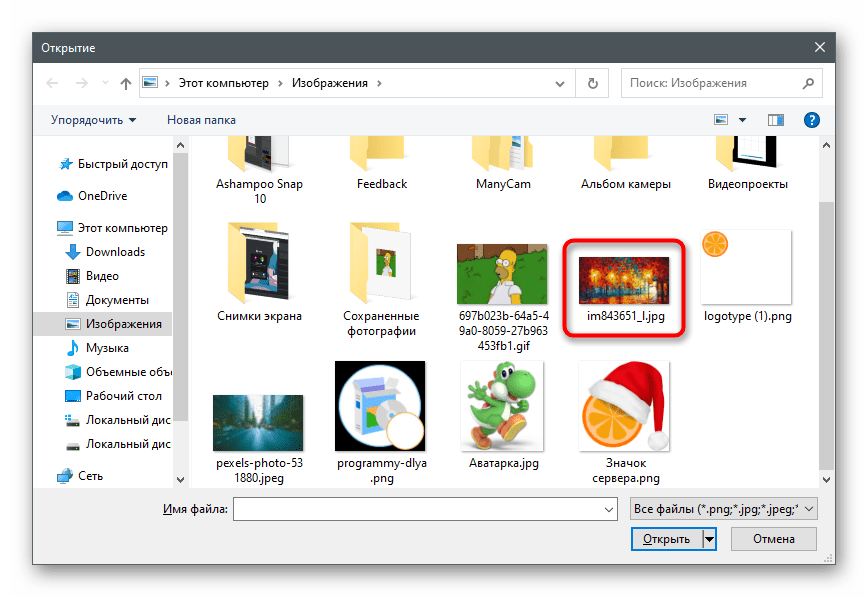Select the Музыка folder in sidebar
The height and width of the screenshot is (597, 868).
107,348
